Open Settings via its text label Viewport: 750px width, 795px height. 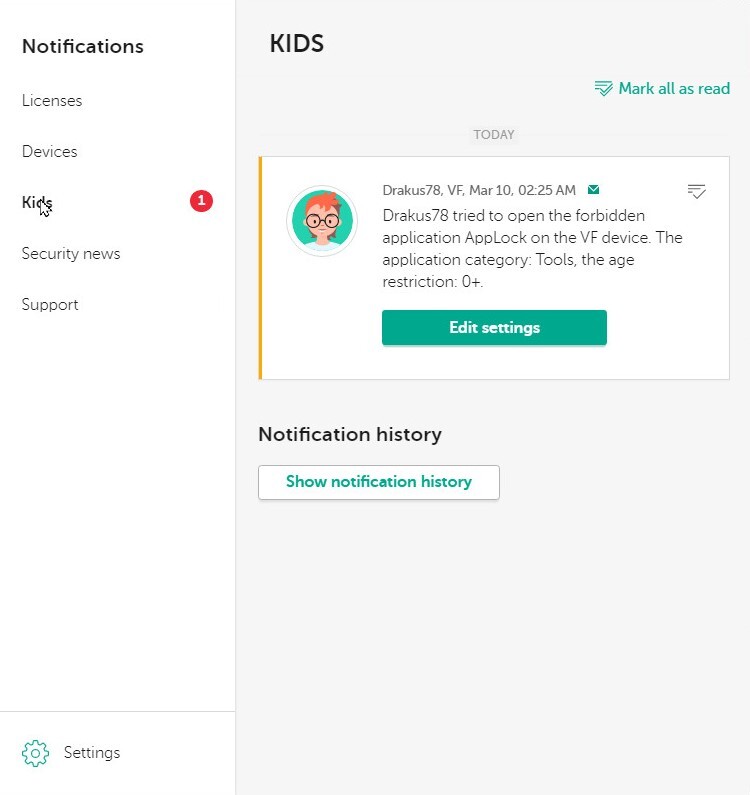[x=92, y=753]
